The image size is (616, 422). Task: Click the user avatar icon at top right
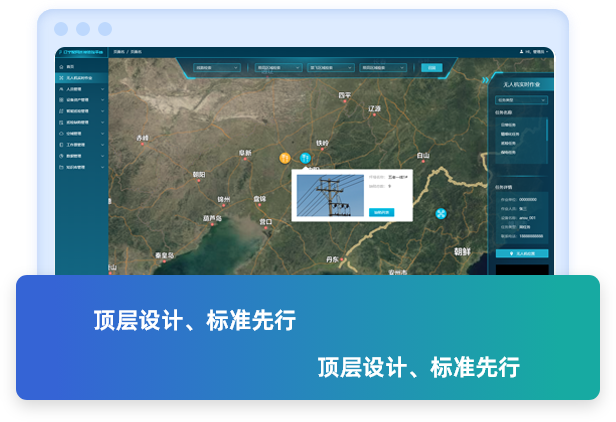coord(522,52)
